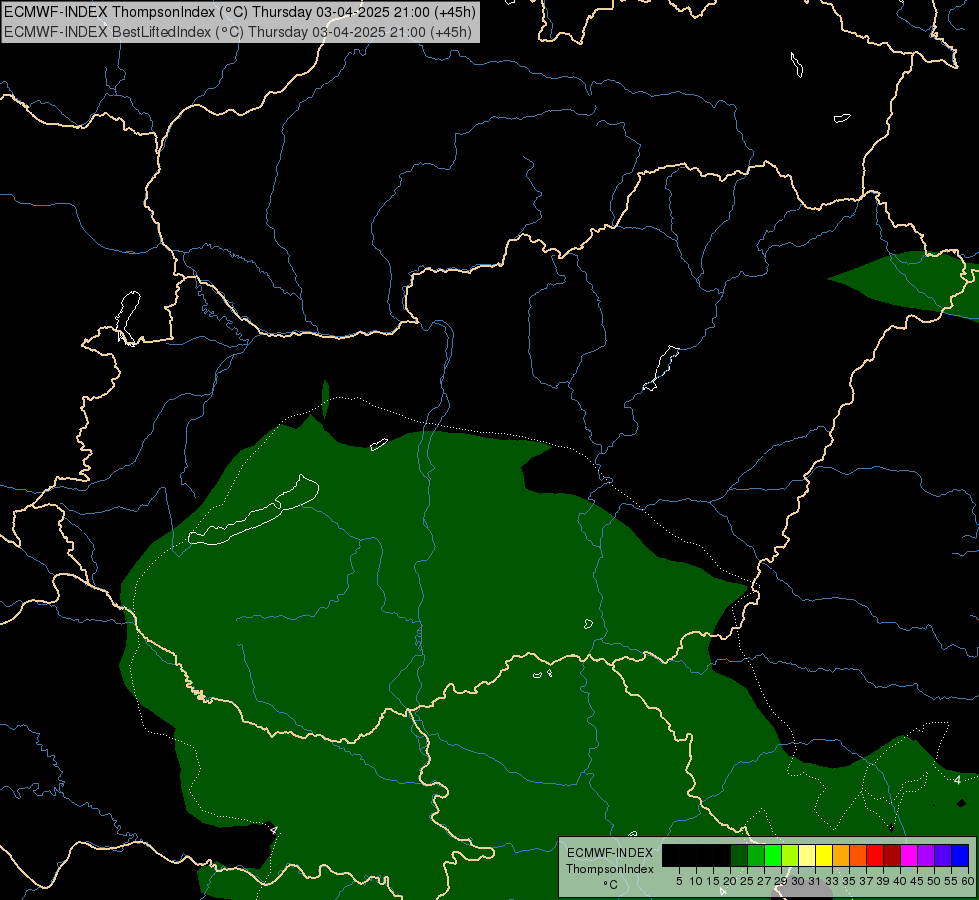Click the legend's "ThompsonIndex" label
Screen dimensions: 979x900
[x=610, y=869]
